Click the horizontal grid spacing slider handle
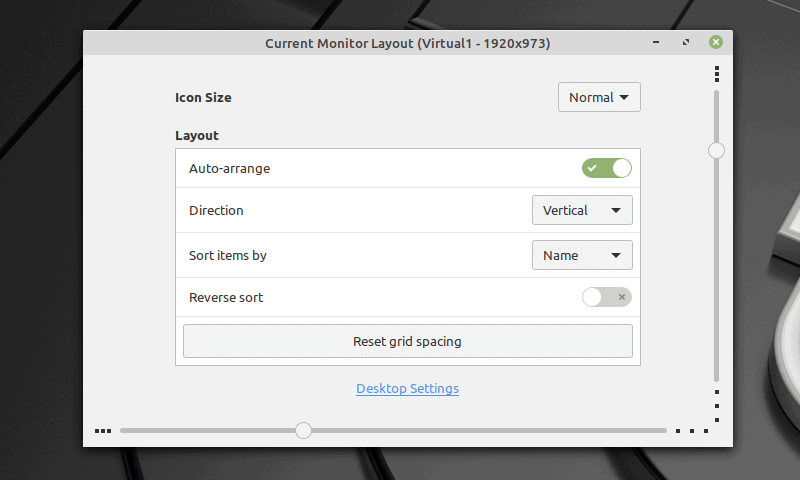 [303, 430]
